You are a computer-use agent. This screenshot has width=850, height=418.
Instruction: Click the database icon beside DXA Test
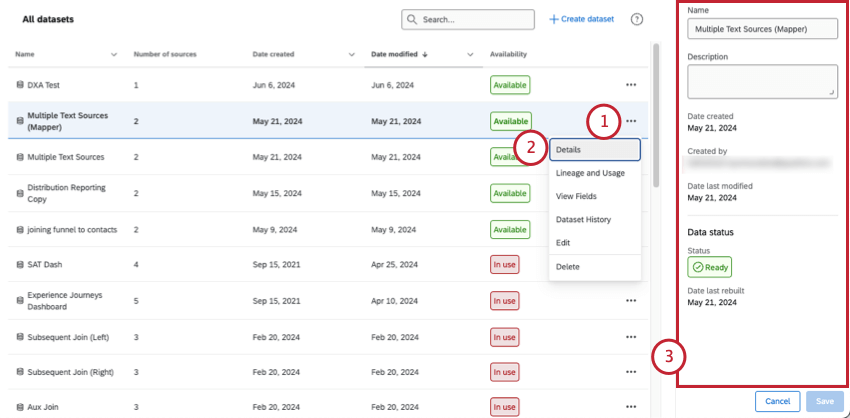(x=19, y=85)
